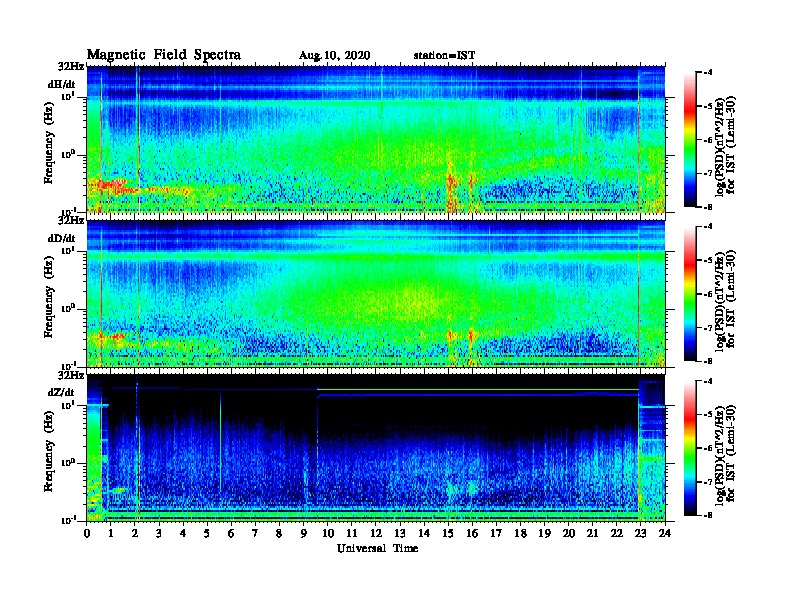Click hour "20" on the Universal Time axis
The width and height of the screenshot is (792, 612).
(569, 533)
